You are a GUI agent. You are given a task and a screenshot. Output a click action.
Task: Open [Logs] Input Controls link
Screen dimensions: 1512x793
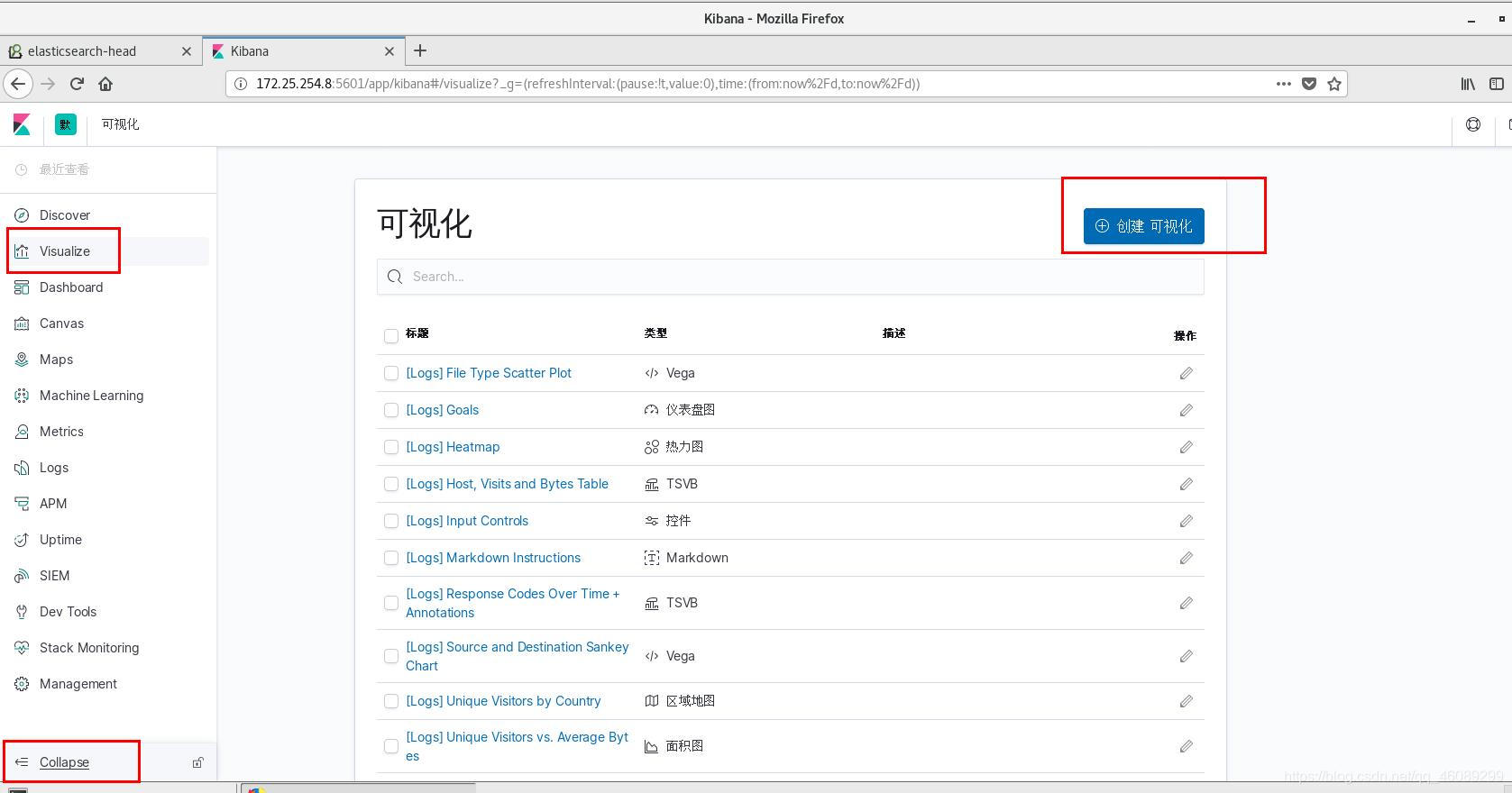[x=467, y=521]
